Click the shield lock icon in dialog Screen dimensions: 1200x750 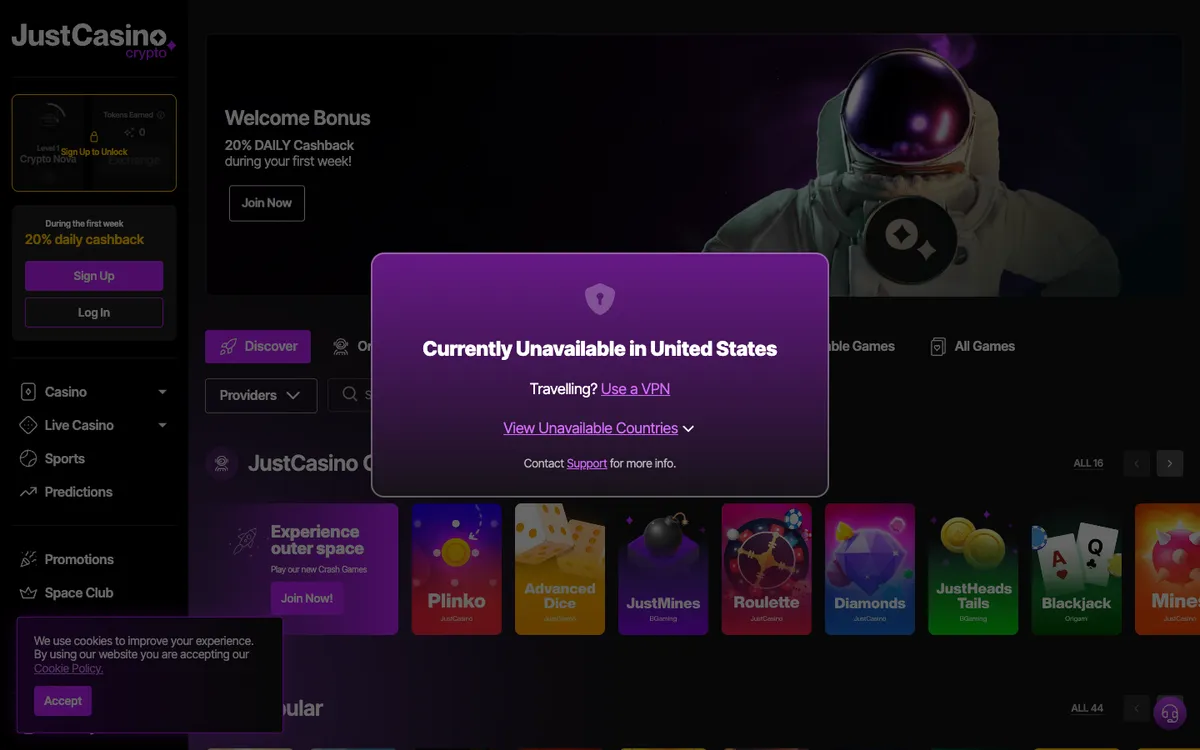(x=600, y=298)
